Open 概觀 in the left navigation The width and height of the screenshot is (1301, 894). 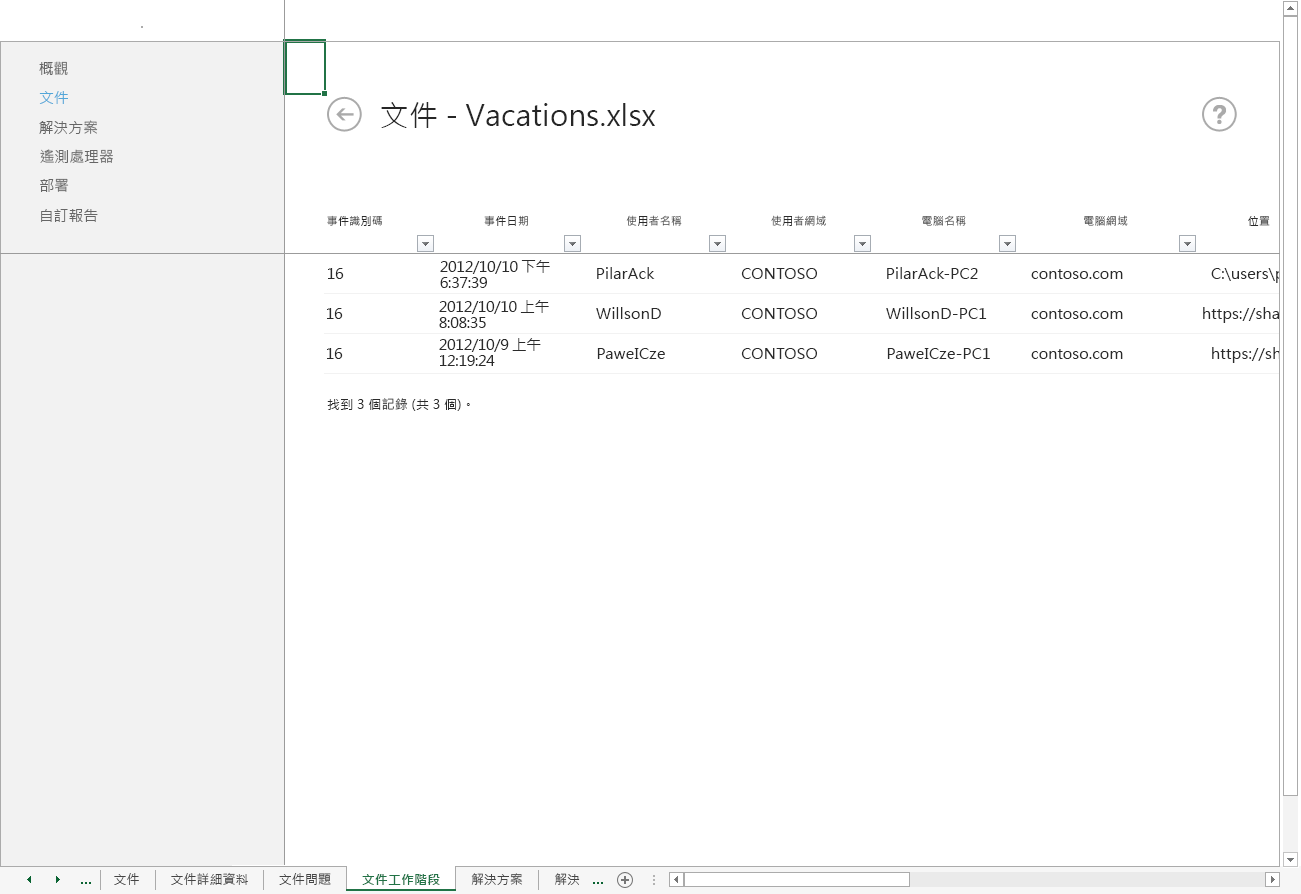pyautogui.click(x=54, y=69)
